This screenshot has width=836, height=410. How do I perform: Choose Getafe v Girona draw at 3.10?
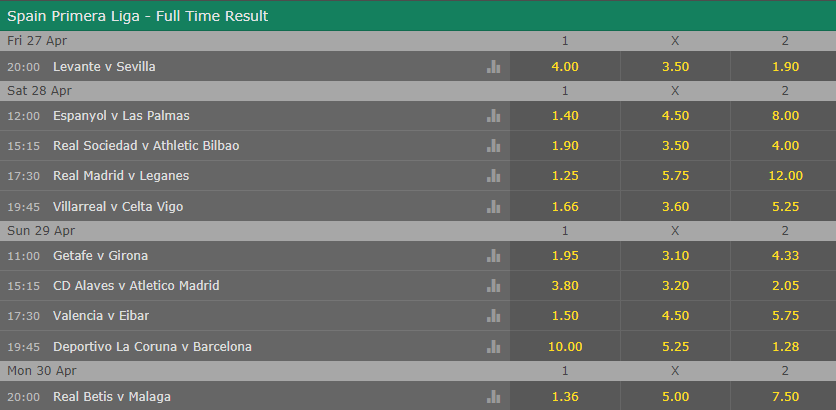point(675,256)
